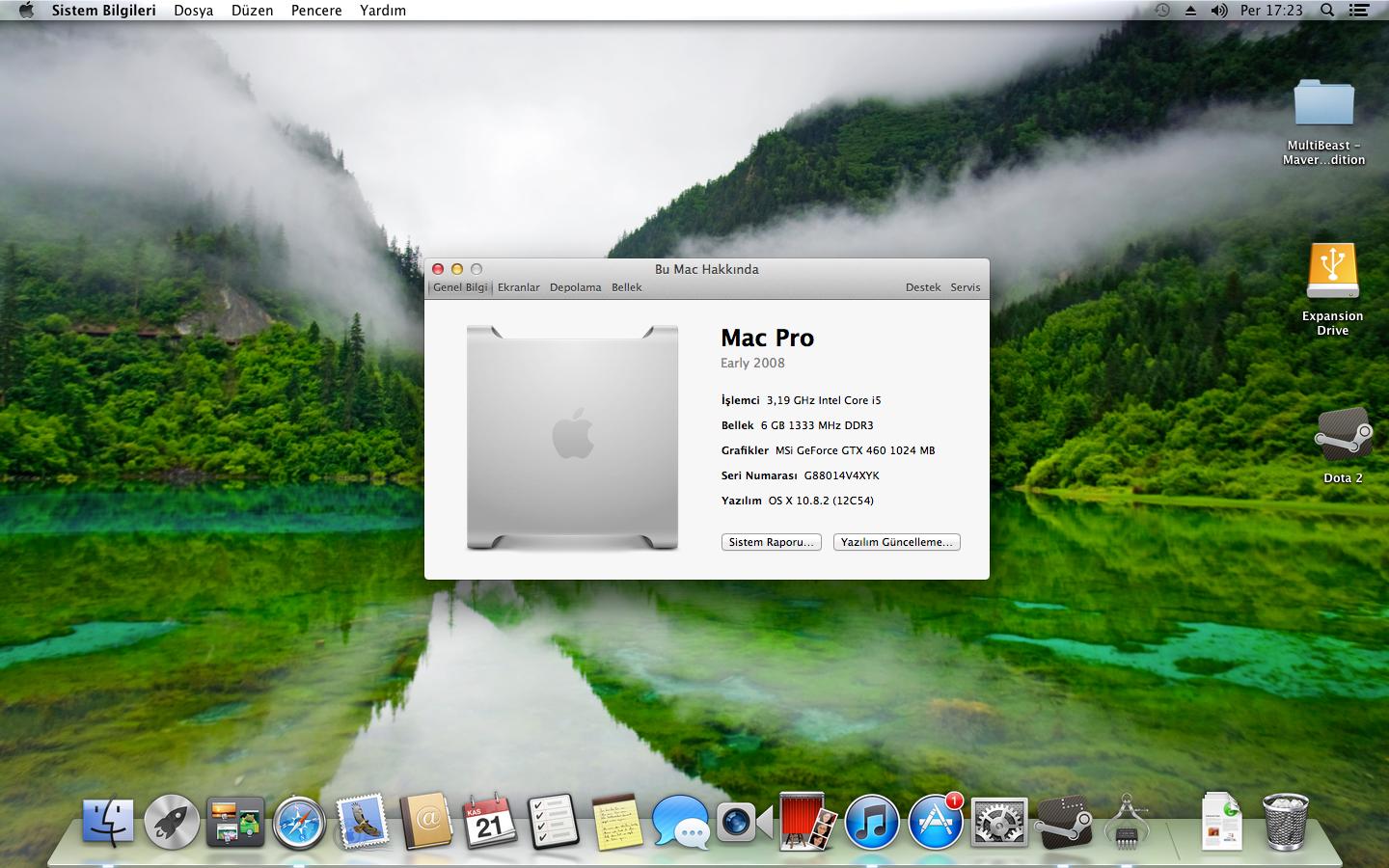The height and width of the screenshot is (868, 1389).
Task: Click the clock showing Per 17:23
Action: click(x=1271, y=11)
